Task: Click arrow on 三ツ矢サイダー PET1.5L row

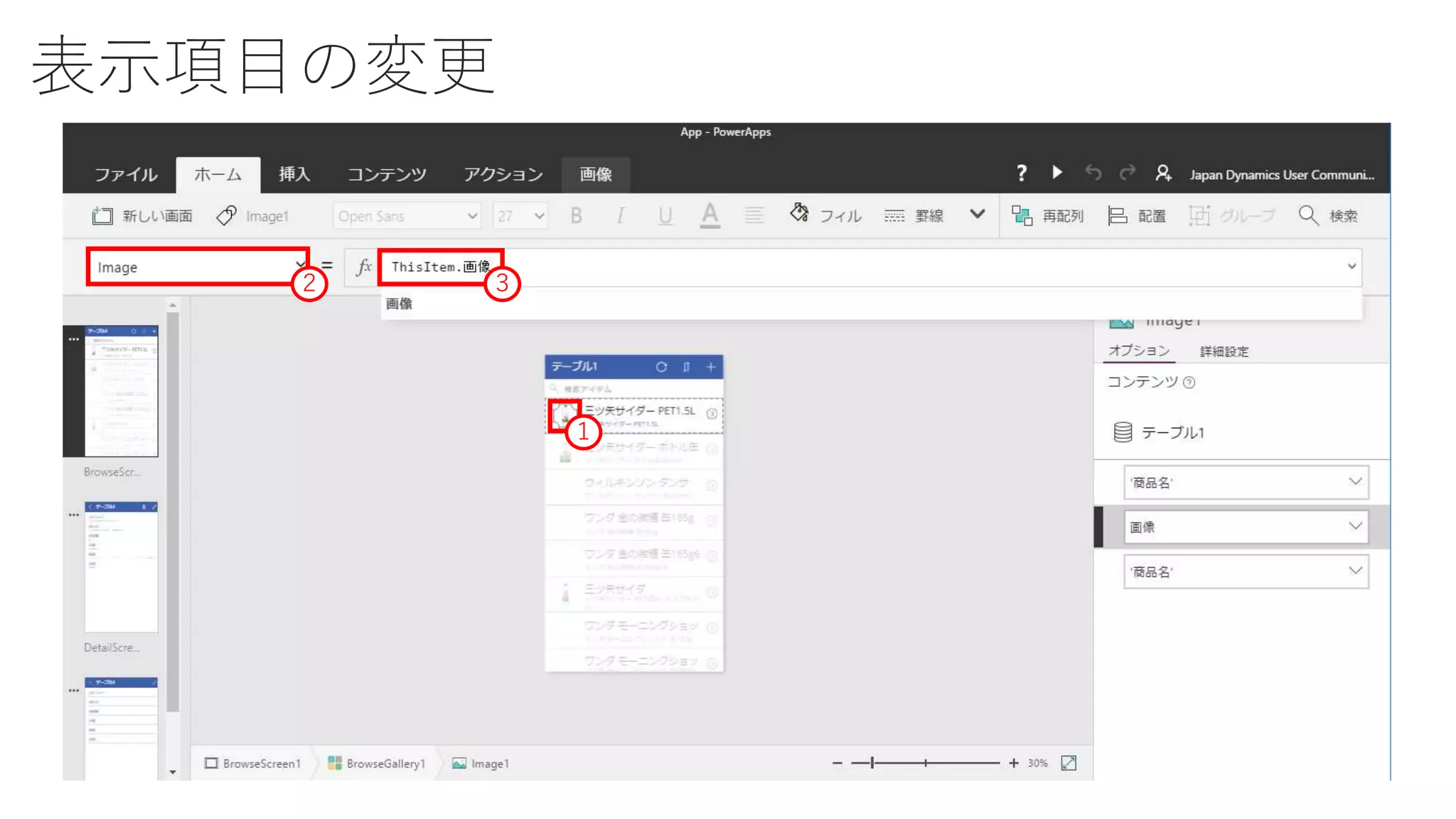Action: pyautogui.click(x=711, y=414)
